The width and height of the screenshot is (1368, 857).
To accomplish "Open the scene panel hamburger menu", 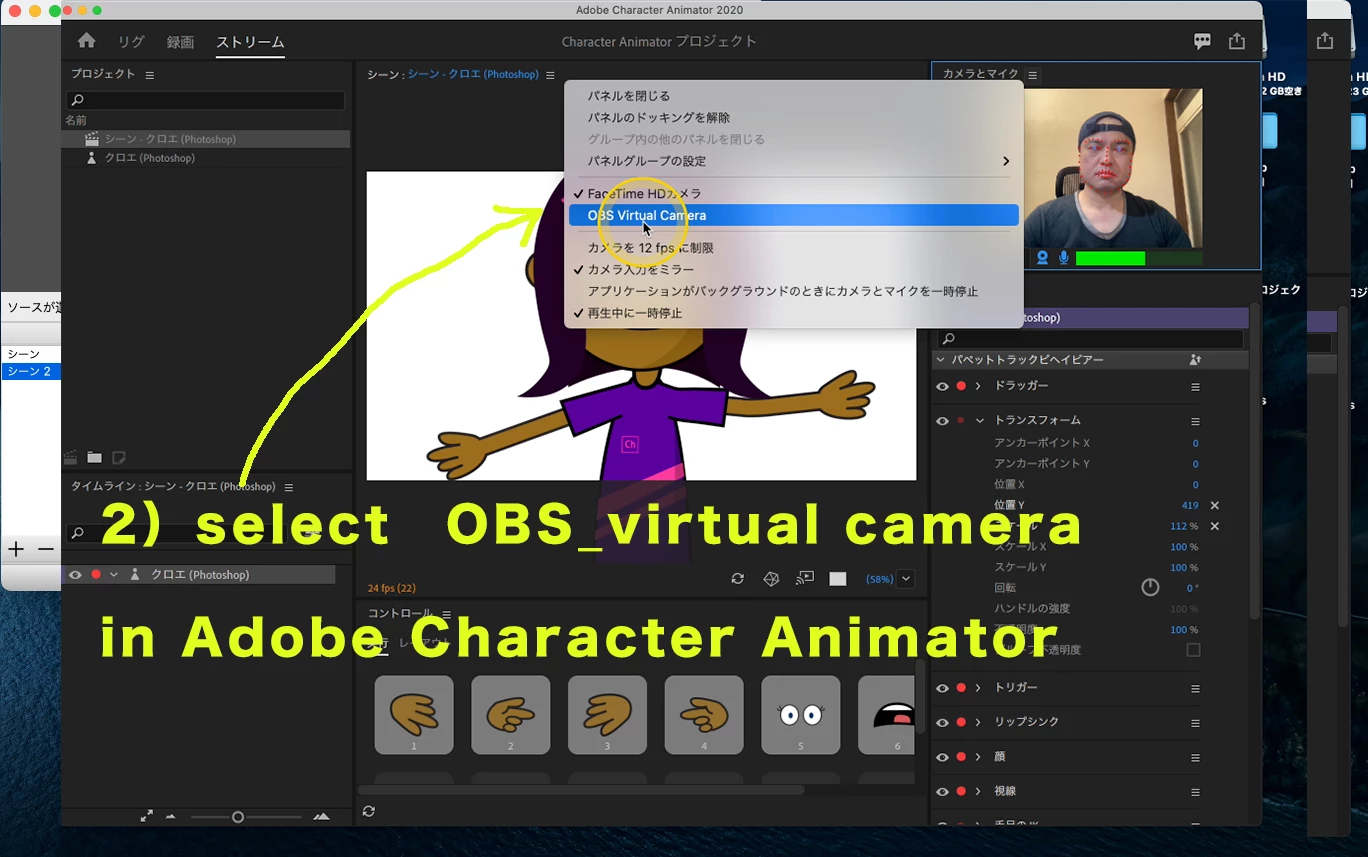I will [550, 75].
